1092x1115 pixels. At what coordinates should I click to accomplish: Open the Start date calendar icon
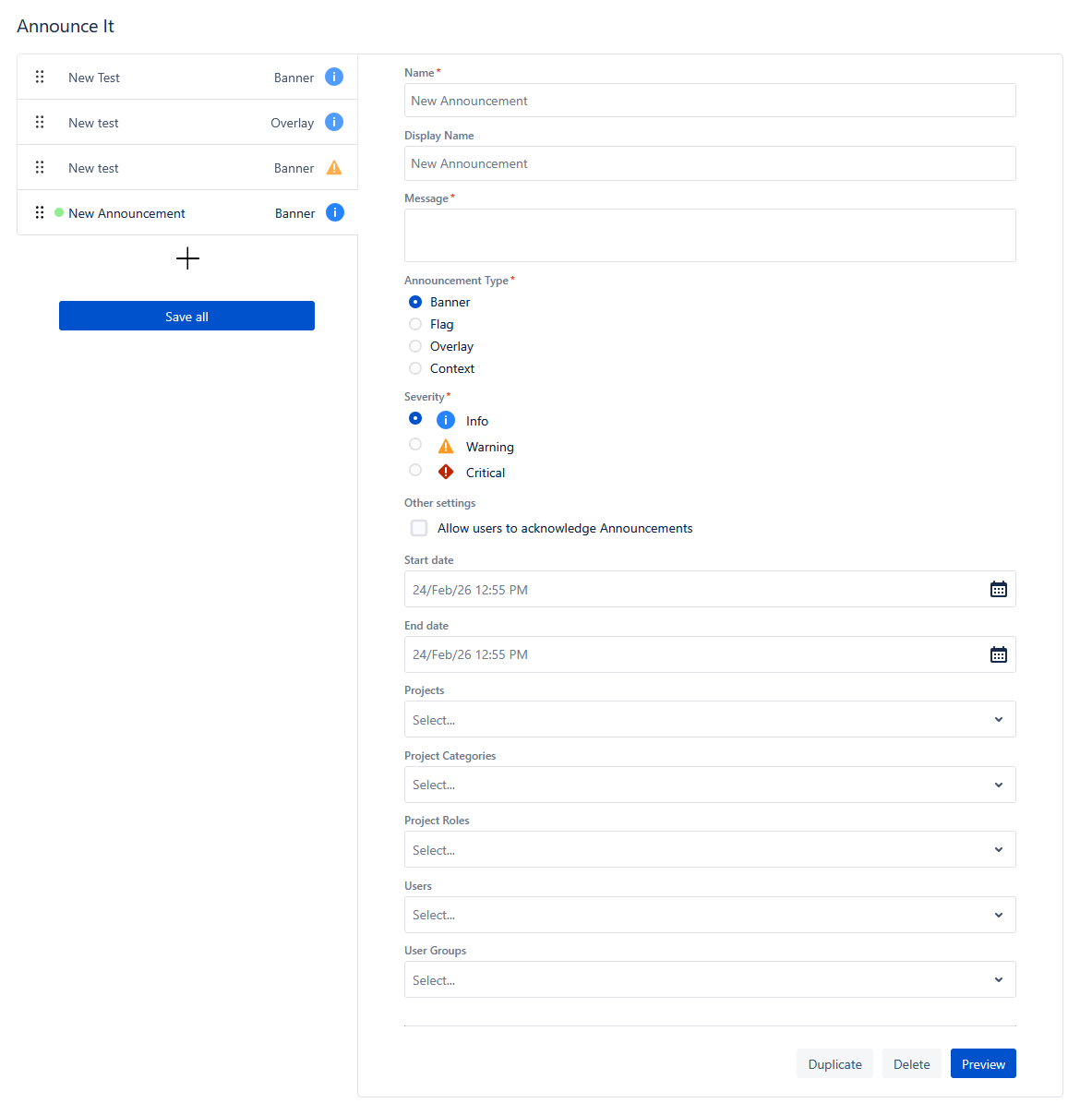click(998, 589)
